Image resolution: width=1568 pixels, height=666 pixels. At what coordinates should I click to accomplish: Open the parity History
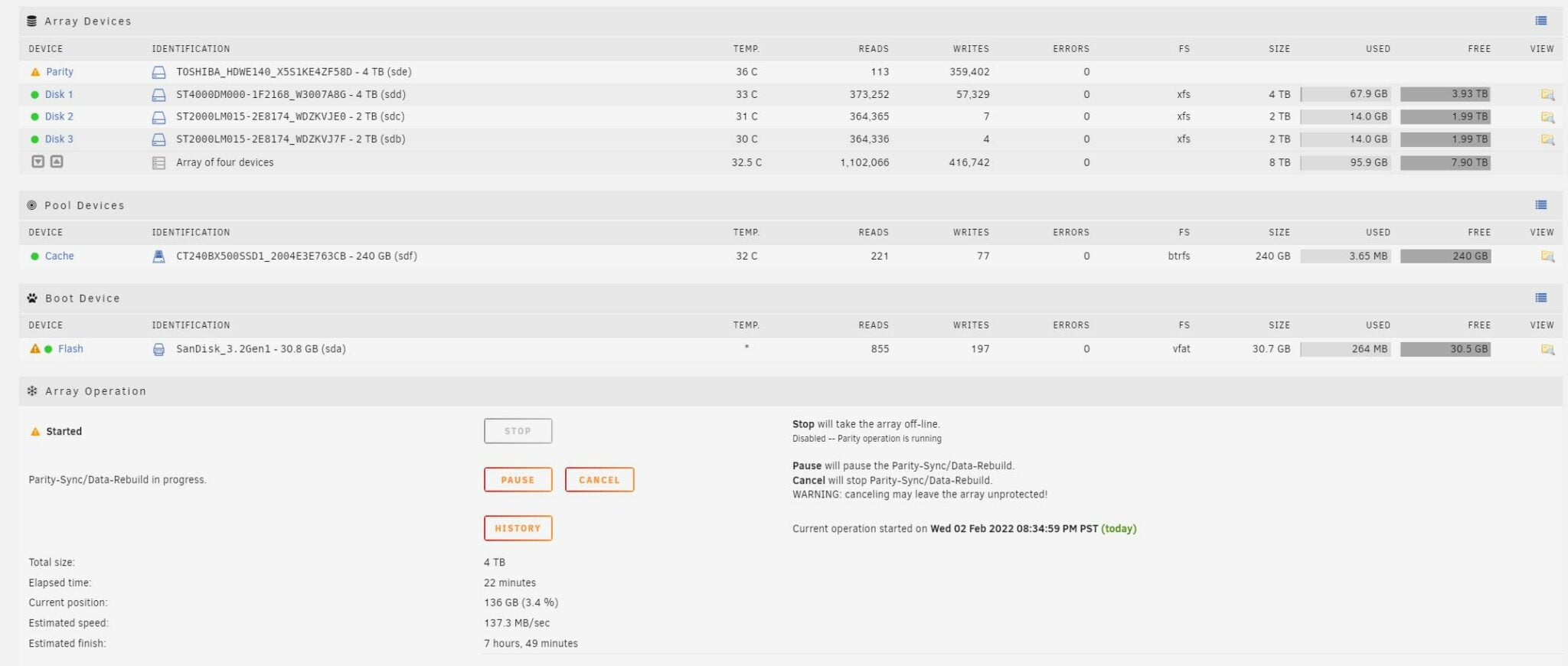[x=518, y=528]
